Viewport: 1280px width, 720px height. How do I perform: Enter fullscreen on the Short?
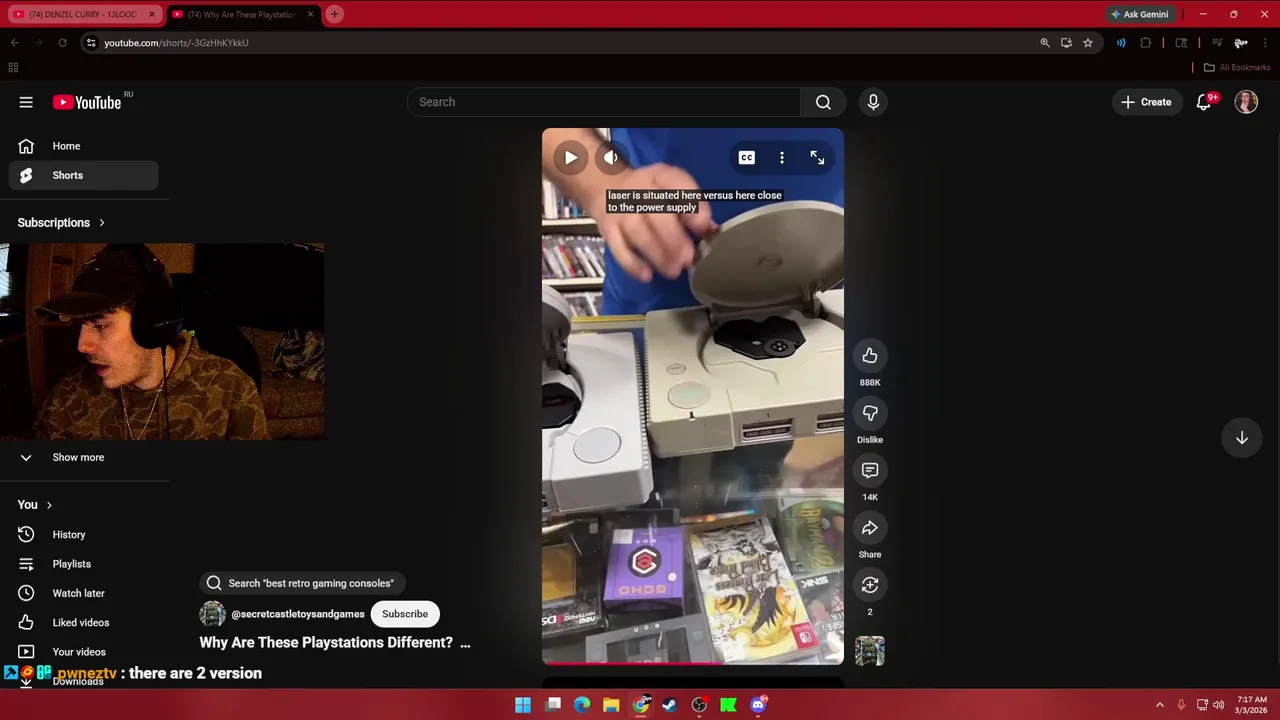point(817,158)
